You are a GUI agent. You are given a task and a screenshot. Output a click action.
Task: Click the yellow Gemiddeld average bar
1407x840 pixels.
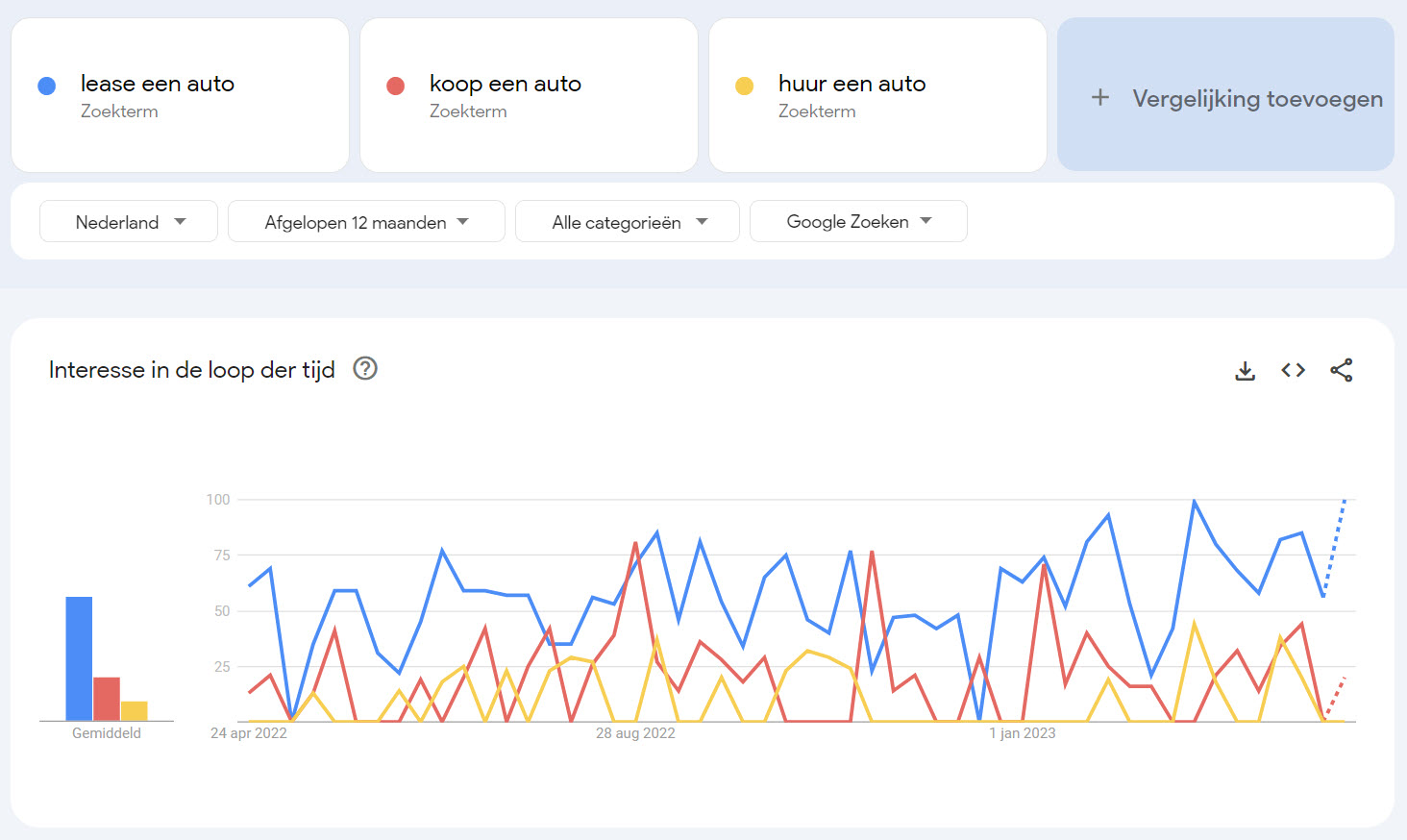pyautogui.click(x=134, y=711)
